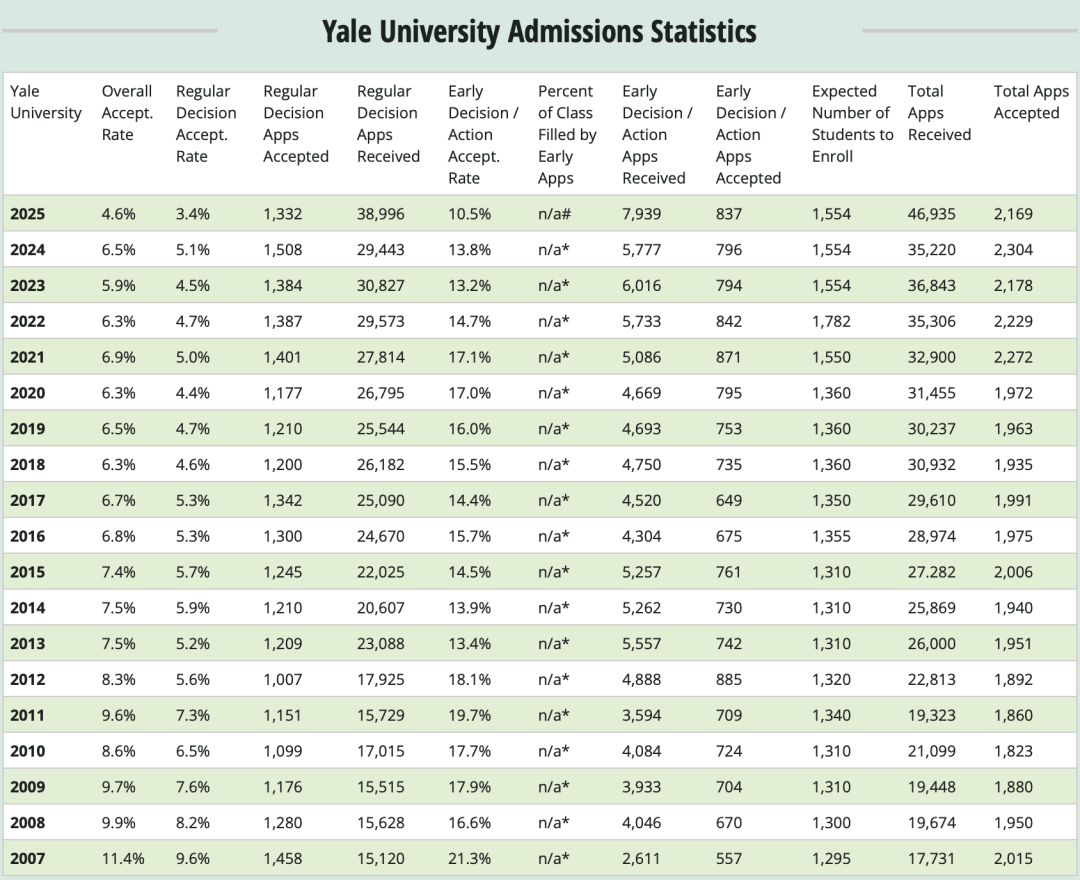Click the Yale University Admissions Statistics heading

pos(539,31)
